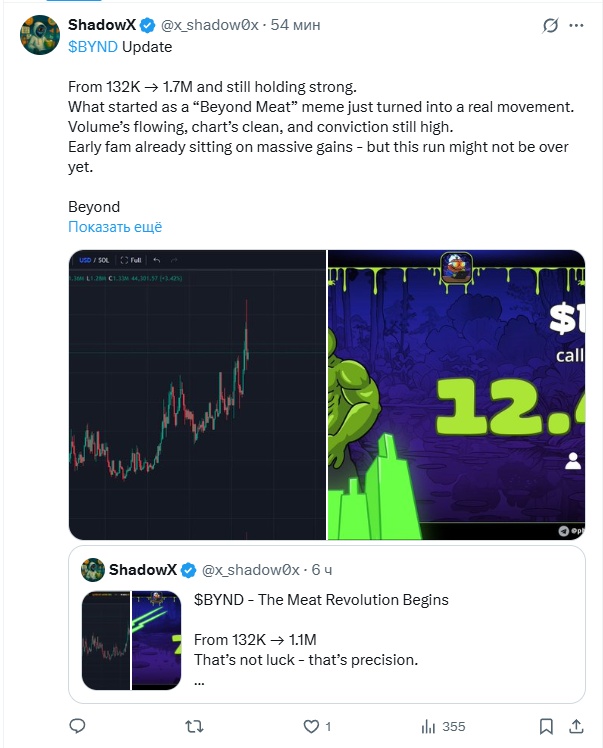Open the green 12.4 promo image
Image resolution: width=603 pixels, height=748 pixels.
click(456, 394)
